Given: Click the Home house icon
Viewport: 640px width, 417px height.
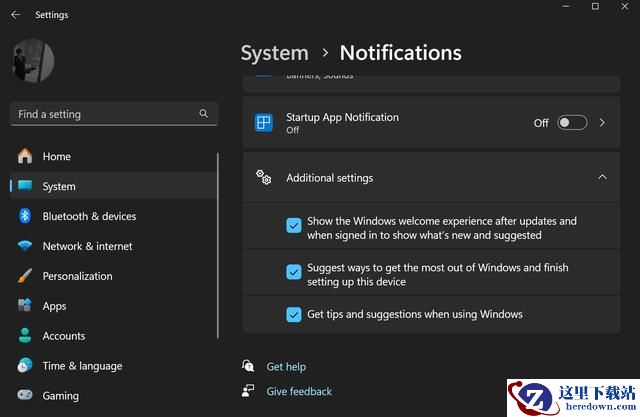Looking at the screenshot, I should (x=25, y=156).
